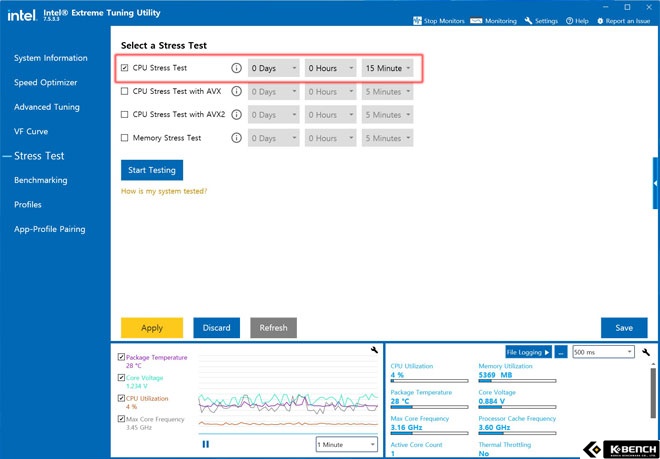Open AVX test Days dropdown
Image resolution: width=660 pixels, height=459 pixels.
tap(274, 91)
